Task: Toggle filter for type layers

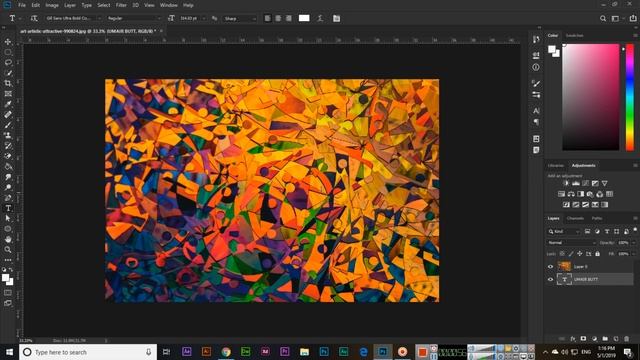Action: click(607, 231)
